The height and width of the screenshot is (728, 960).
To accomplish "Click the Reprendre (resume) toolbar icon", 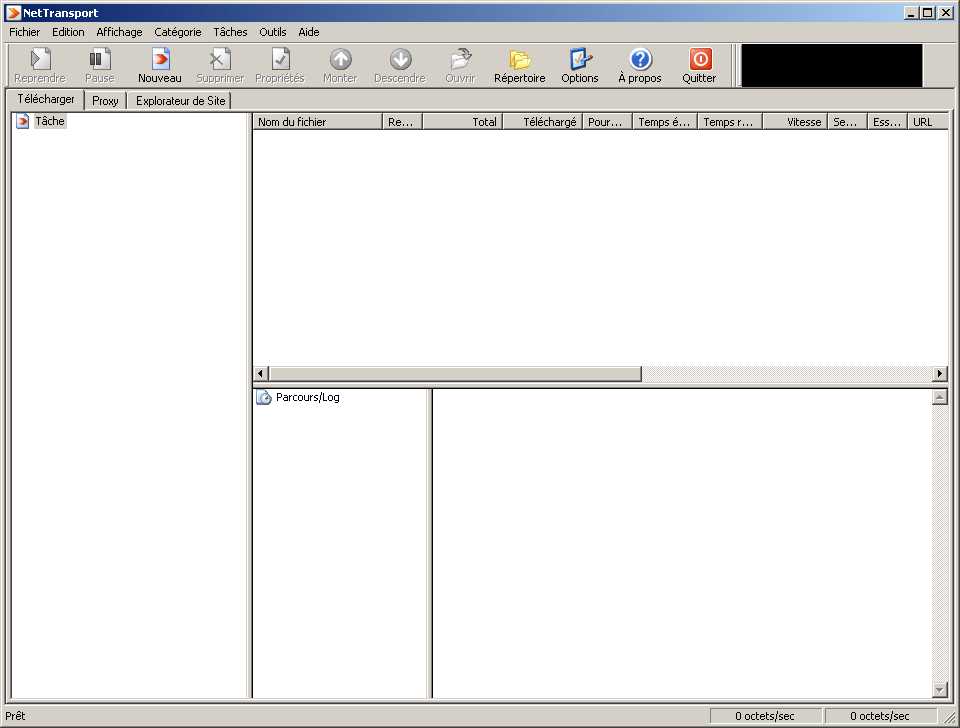I will pos(40,59).
